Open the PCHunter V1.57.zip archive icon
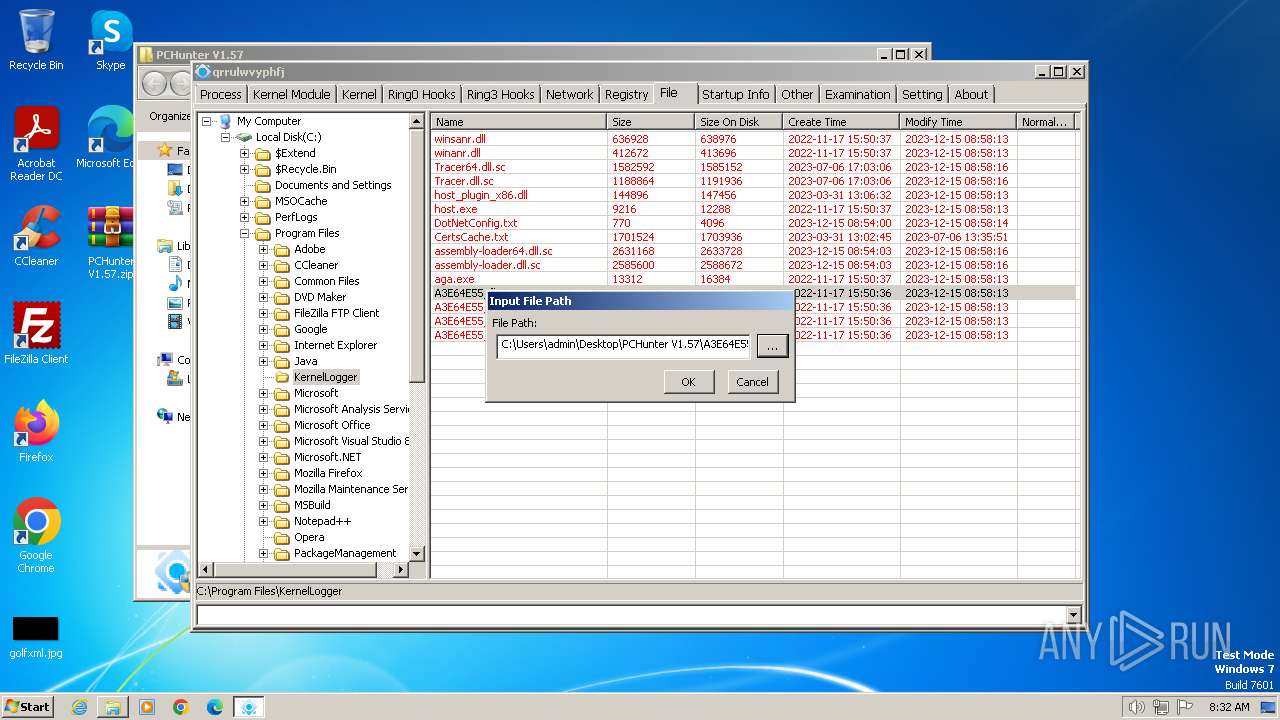The image size is (1280, 720). [110, 242]
